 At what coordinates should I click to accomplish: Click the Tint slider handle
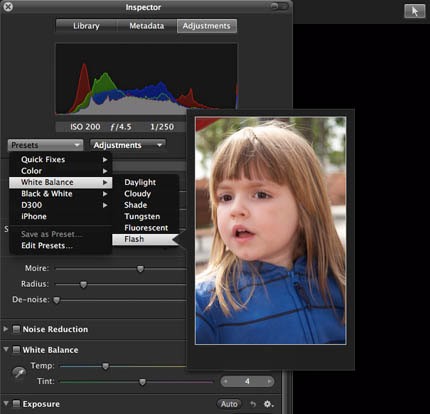click(x=142, y=382)
